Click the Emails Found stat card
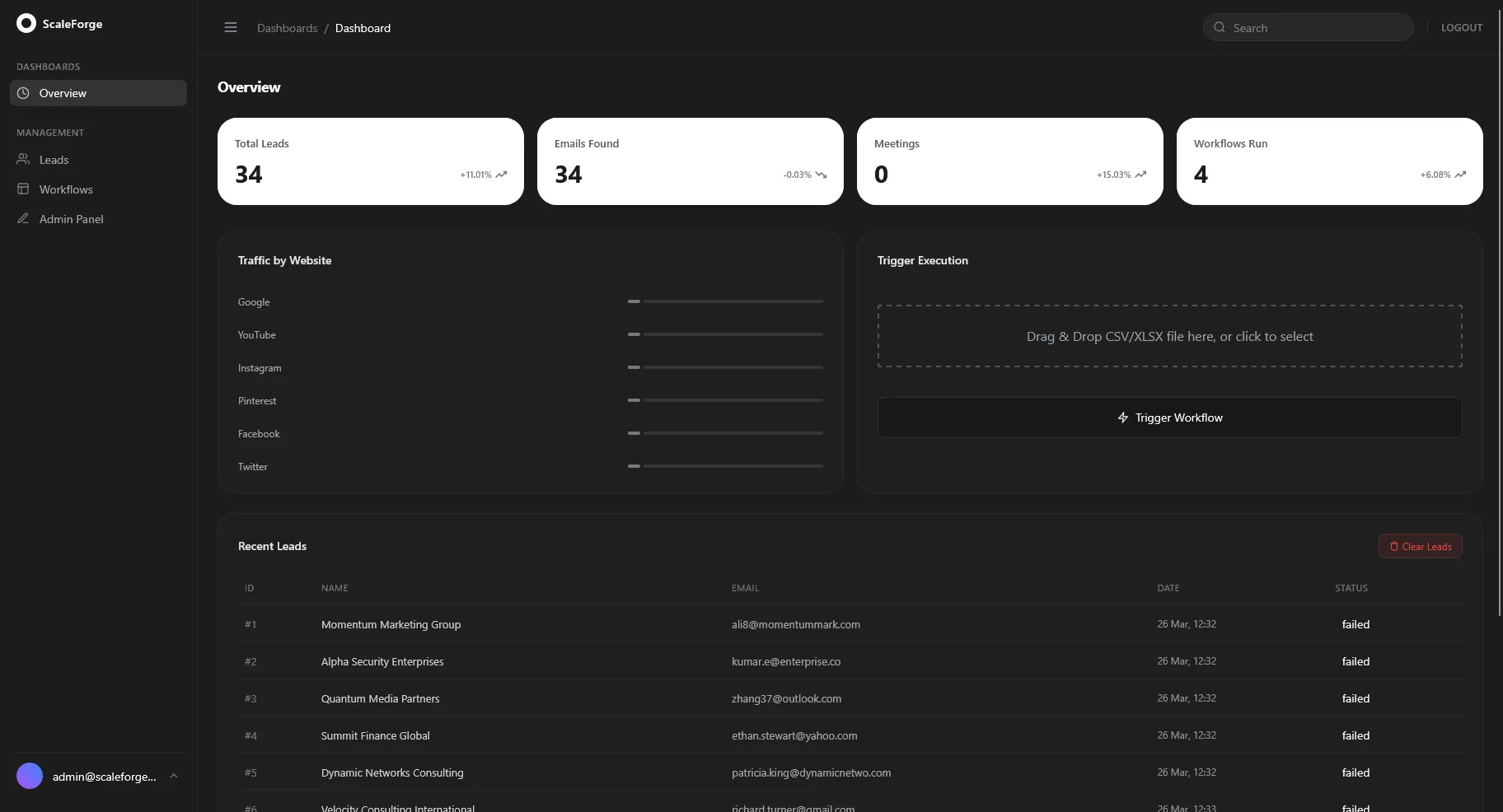Image resolution: width=1503 pixels, height=812 pixels. [691, 161]
